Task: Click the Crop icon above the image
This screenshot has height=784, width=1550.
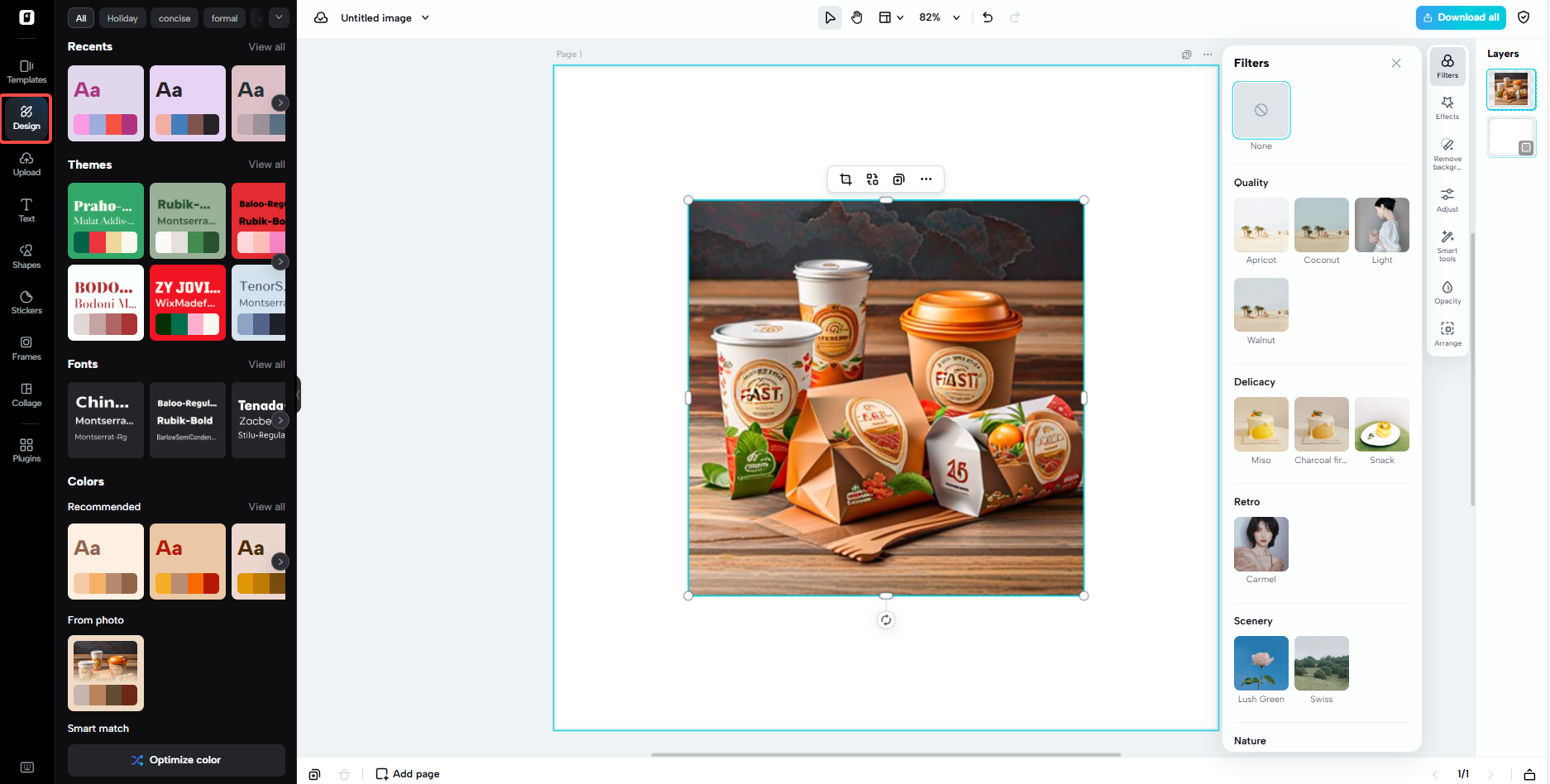Action: point(845,179)
